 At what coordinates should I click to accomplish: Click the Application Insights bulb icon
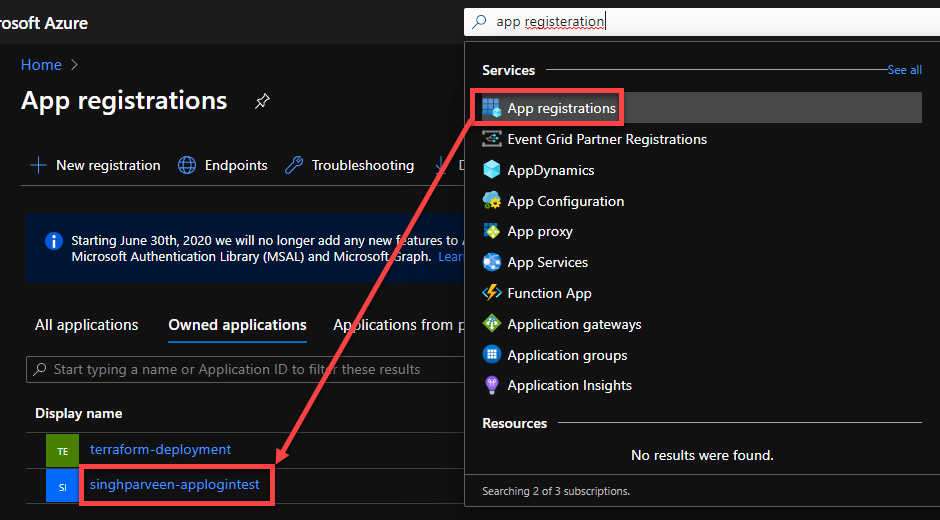click(492, 385)
